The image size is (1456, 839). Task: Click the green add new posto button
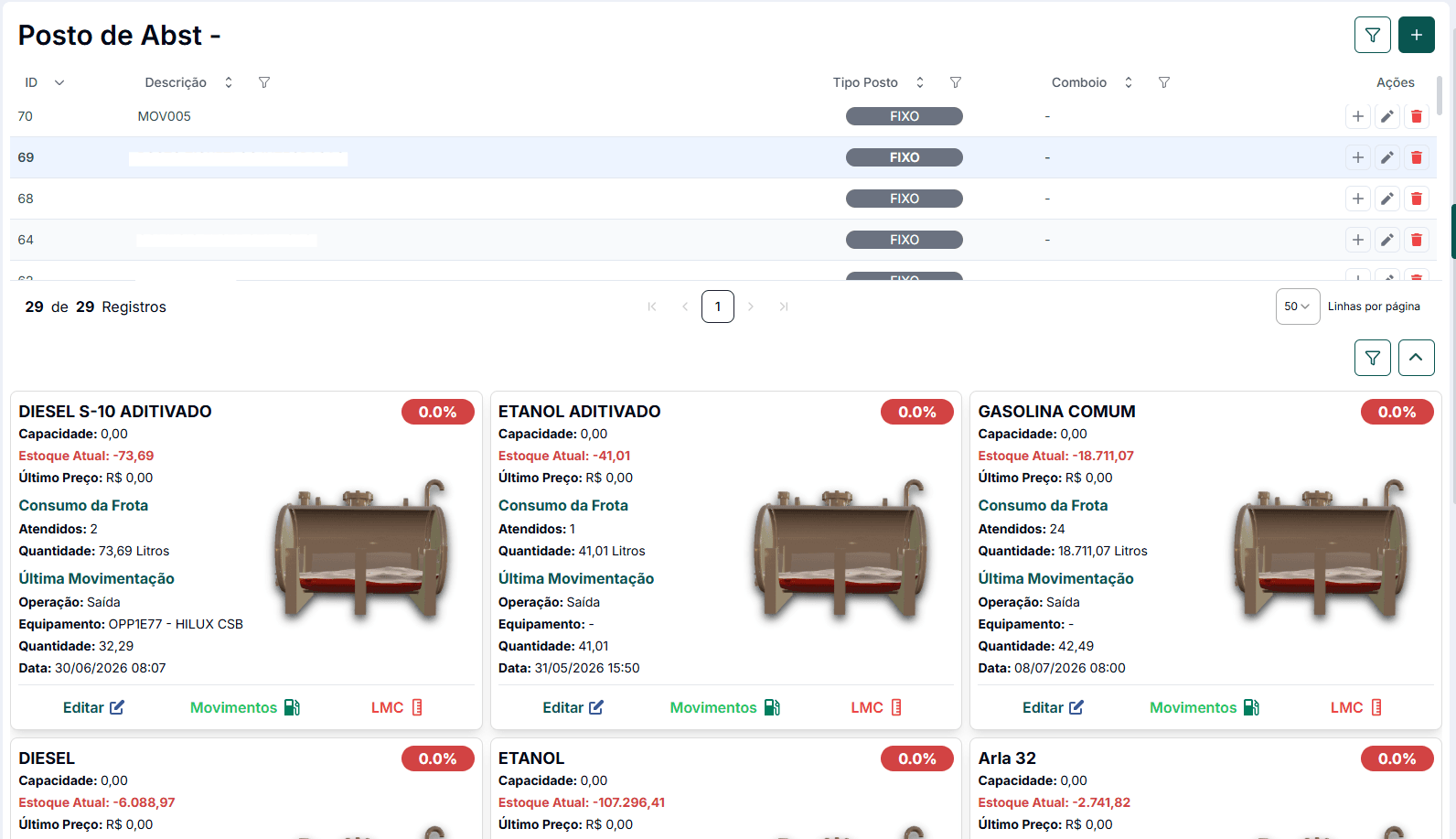pyautogui.click(x=1416, y=35)
